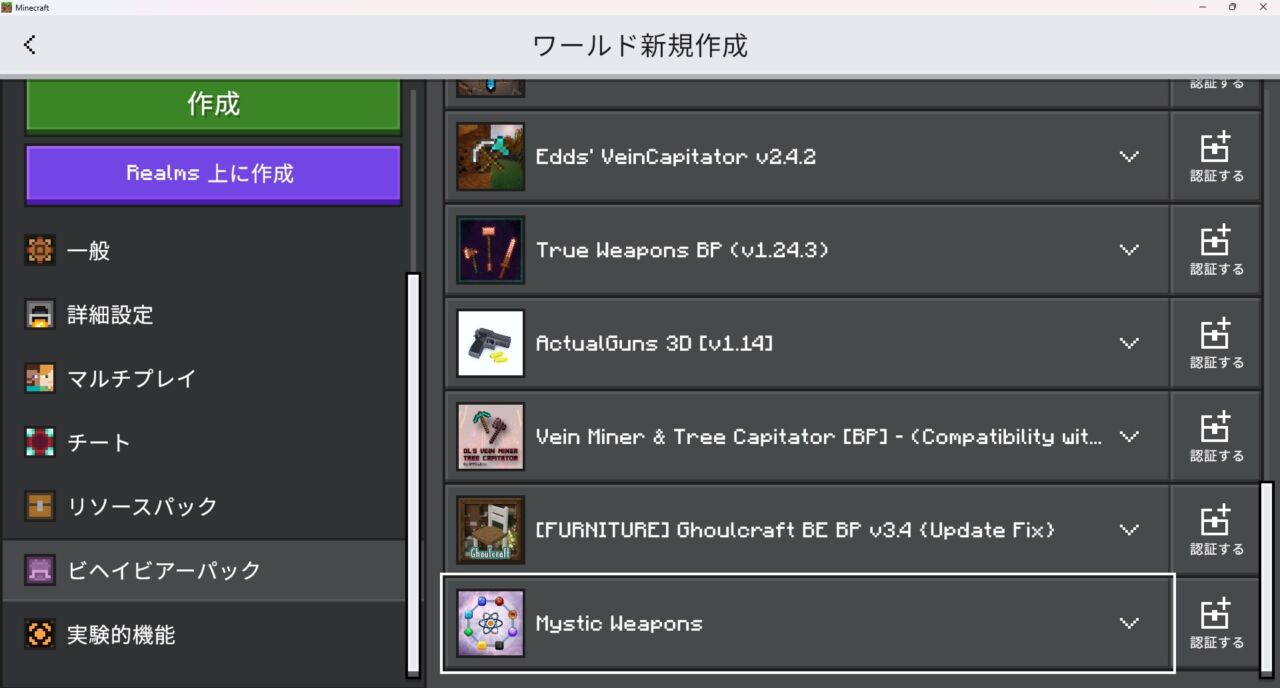The image size is (1280, 688).
Task: Click the back arrow at top left
Action: [x=30, y=44]
